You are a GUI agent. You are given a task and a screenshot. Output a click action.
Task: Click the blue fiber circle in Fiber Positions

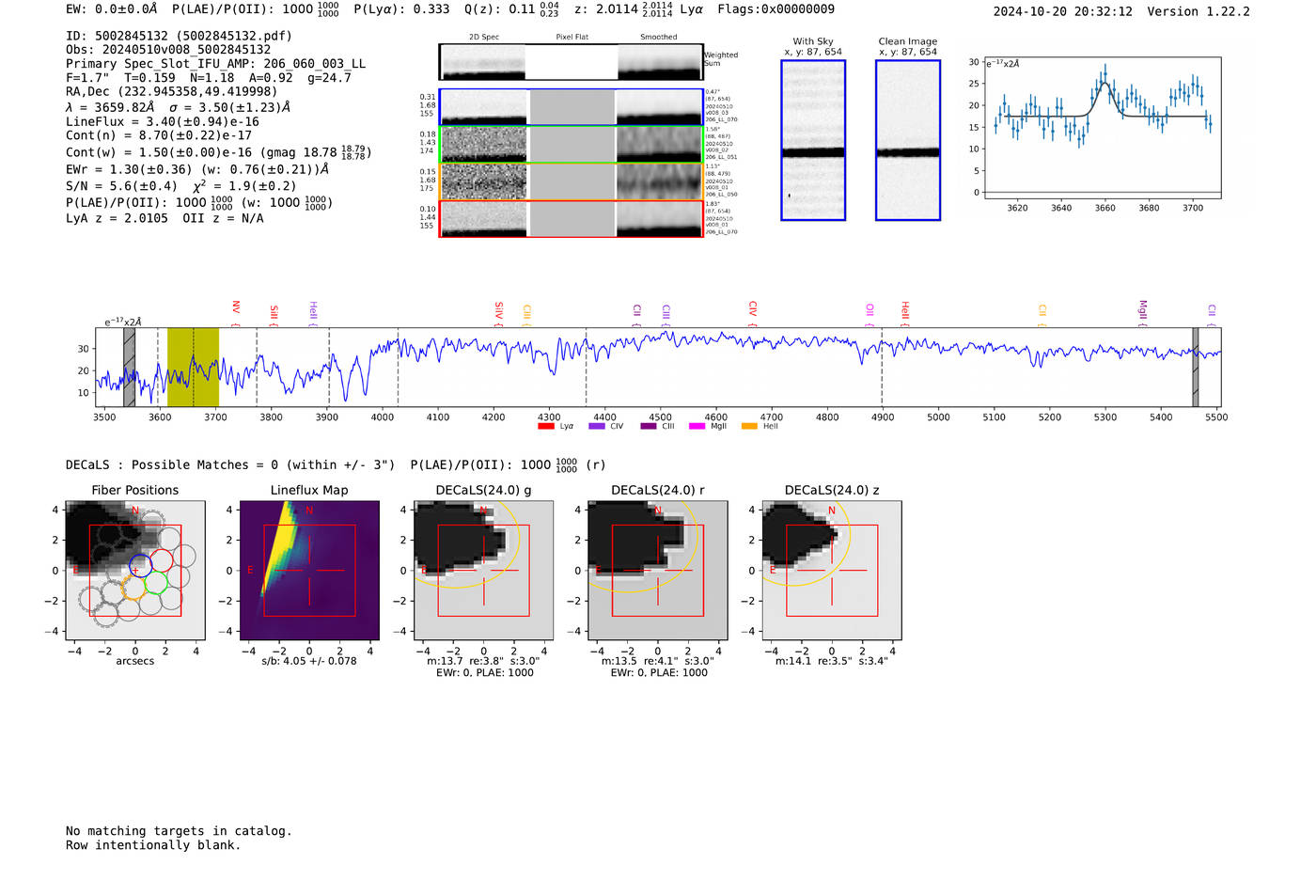(x=140, y=566)
